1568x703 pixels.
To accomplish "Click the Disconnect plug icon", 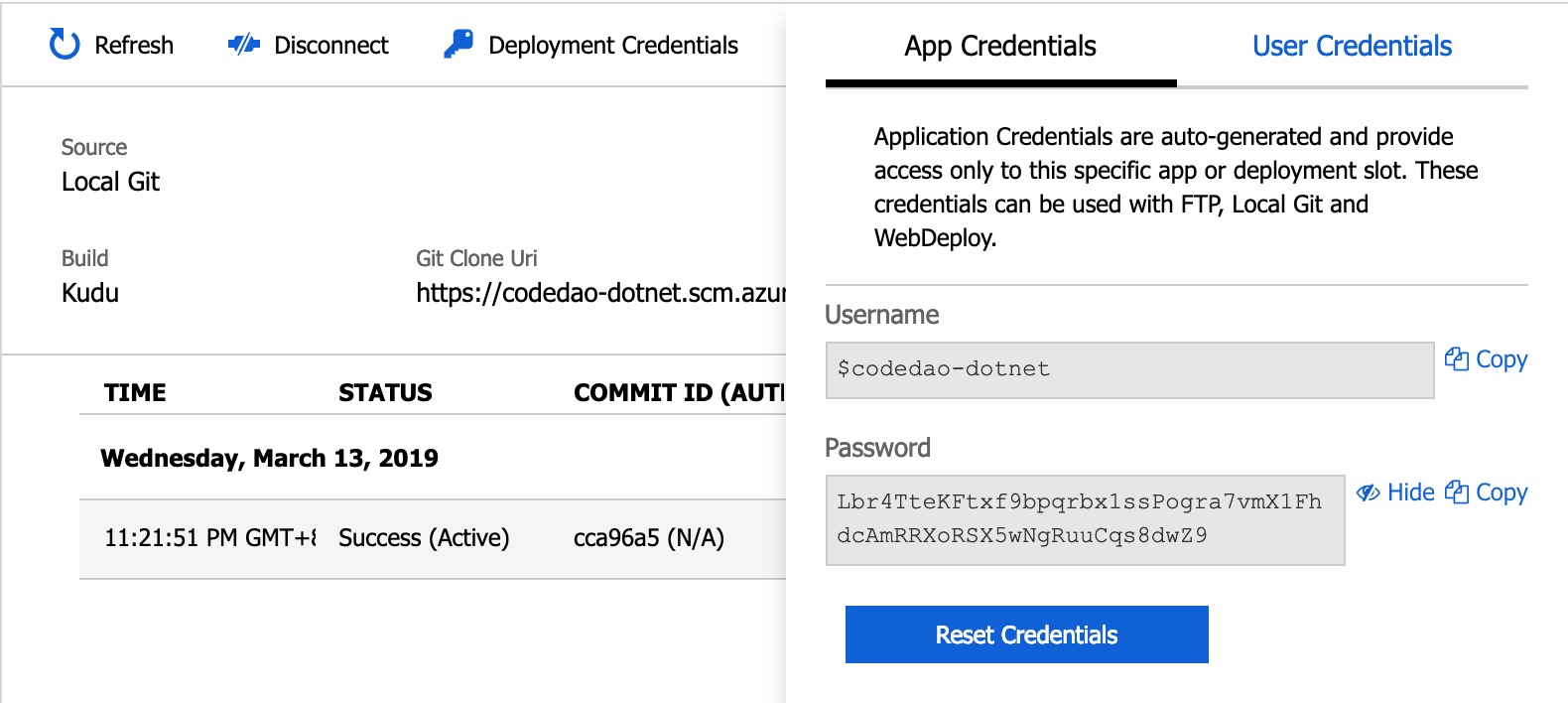I will 243,45.
